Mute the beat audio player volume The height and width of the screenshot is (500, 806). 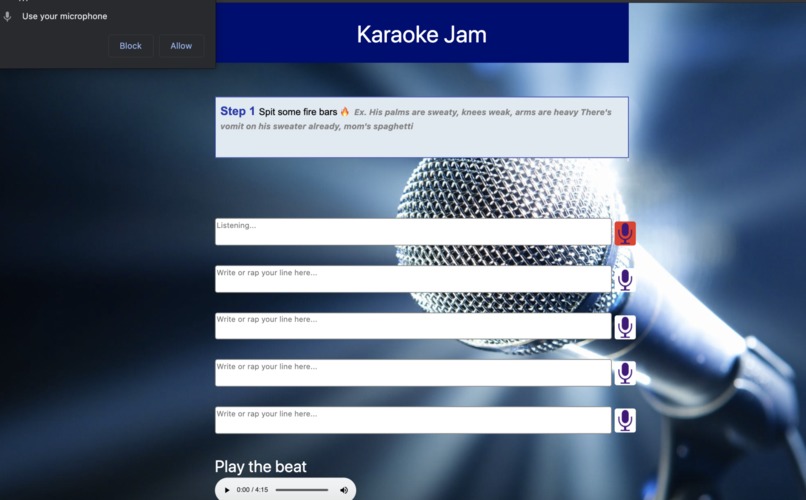pos(344,490)
